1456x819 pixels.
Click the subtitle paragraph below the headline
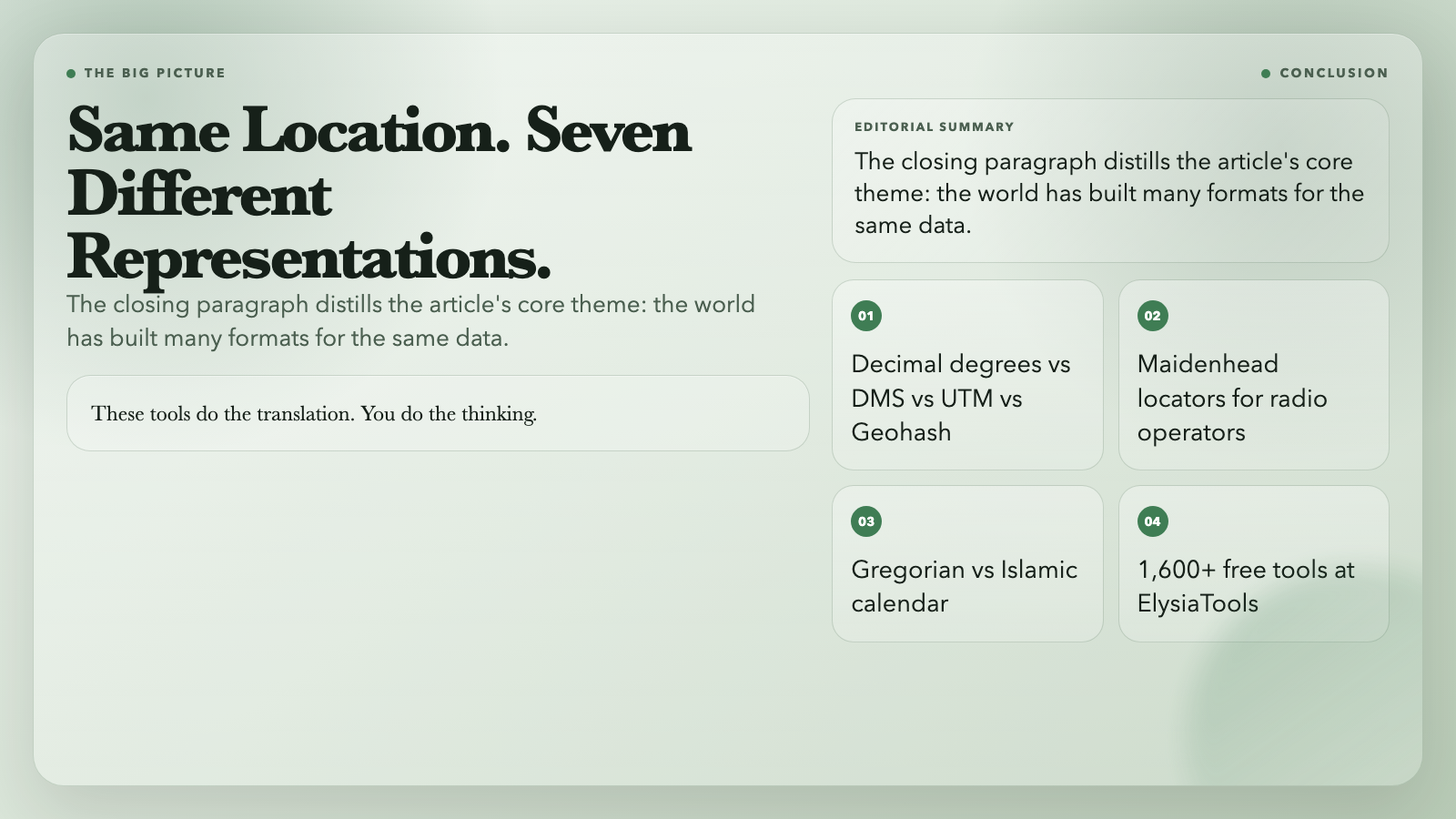pos(410,320)
